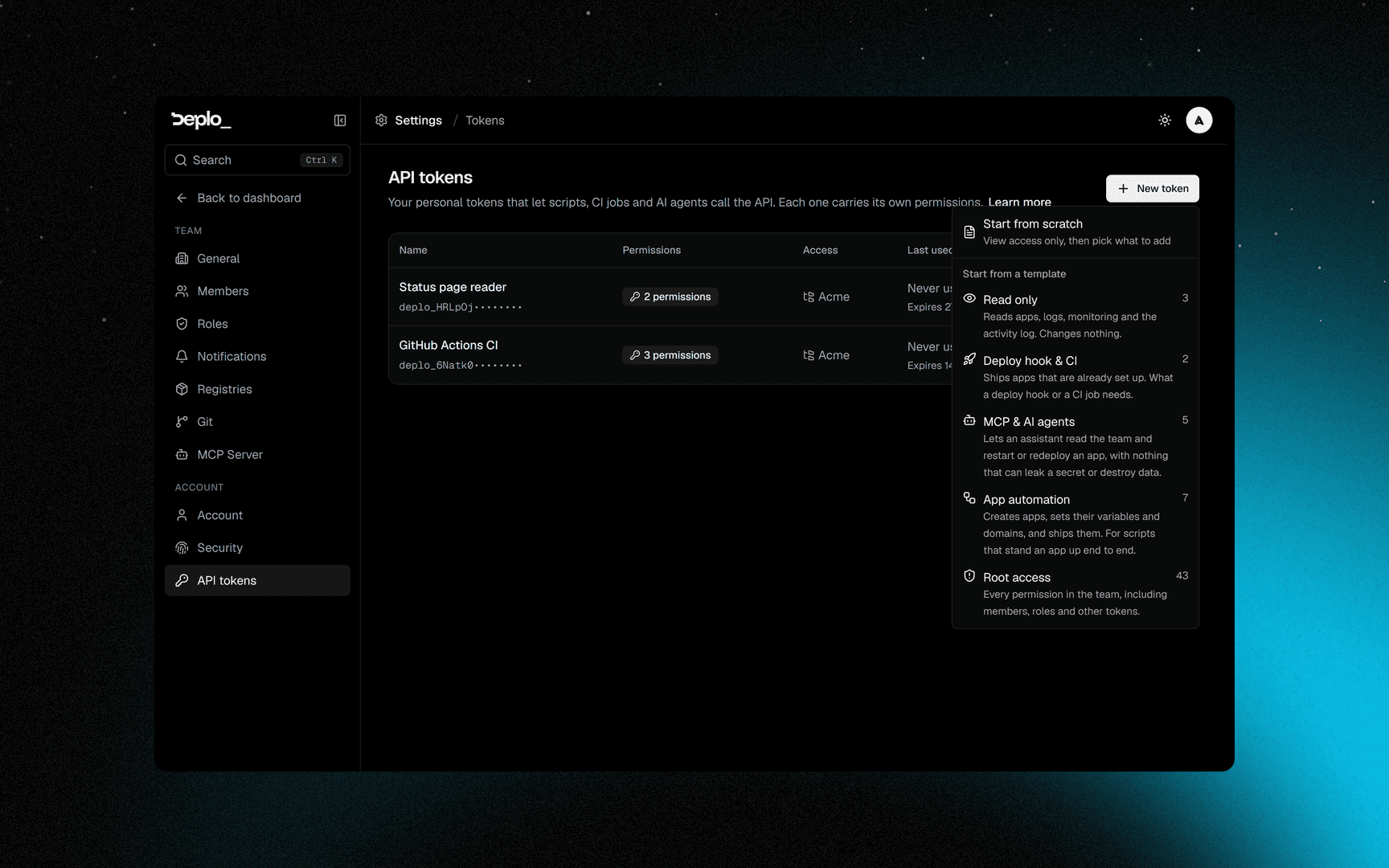This screenshot has width=1389, height=868.
Task: Click the Settings breadcrumb link
Action: click(x=418, y=121)
